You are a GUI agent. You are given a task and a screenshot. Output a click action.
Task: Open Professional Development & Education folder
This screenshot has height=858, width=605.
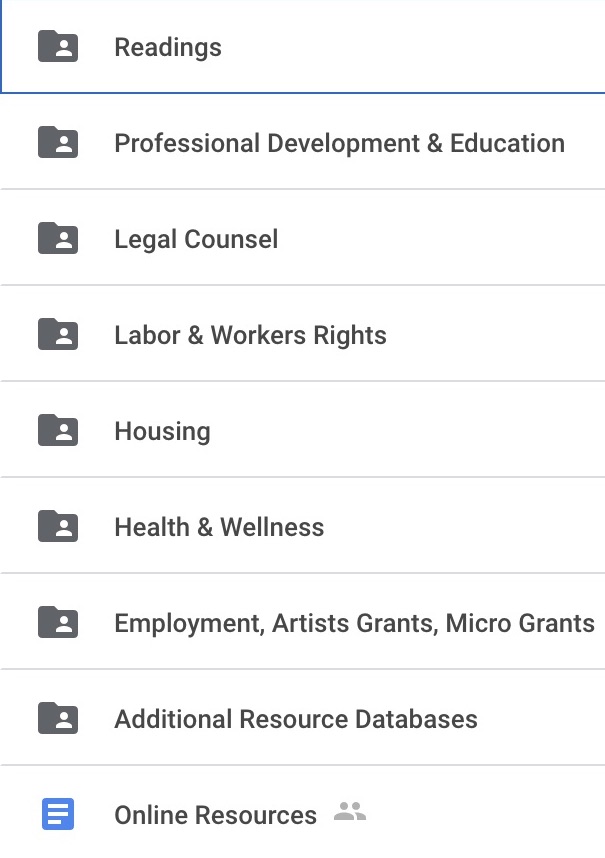(340, 143)
